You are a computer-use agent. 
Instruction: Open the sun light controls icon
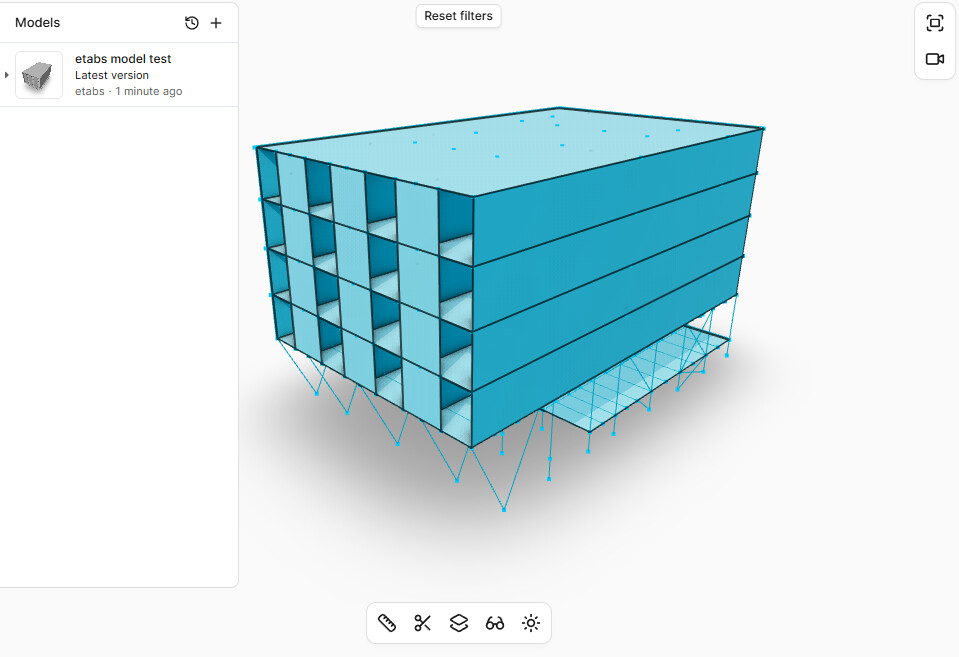pos(531,623)
